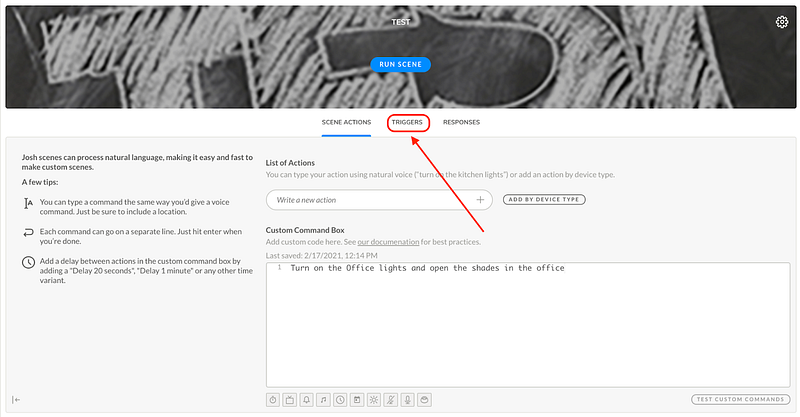
Task: Insert a sun brightness command
Action: point(374,400)
